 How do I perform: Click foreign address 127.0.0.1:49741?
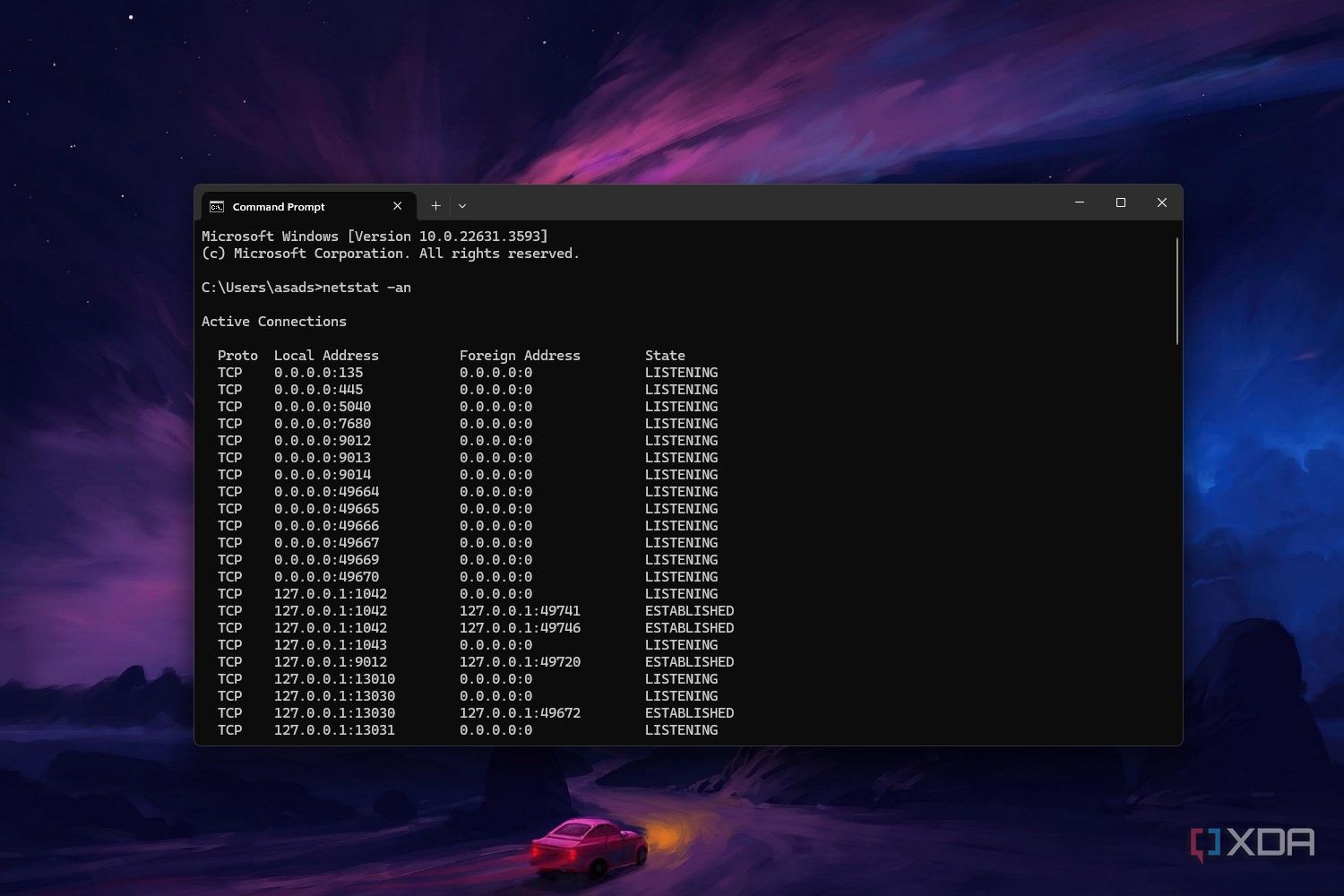click(x=520, y=611)
